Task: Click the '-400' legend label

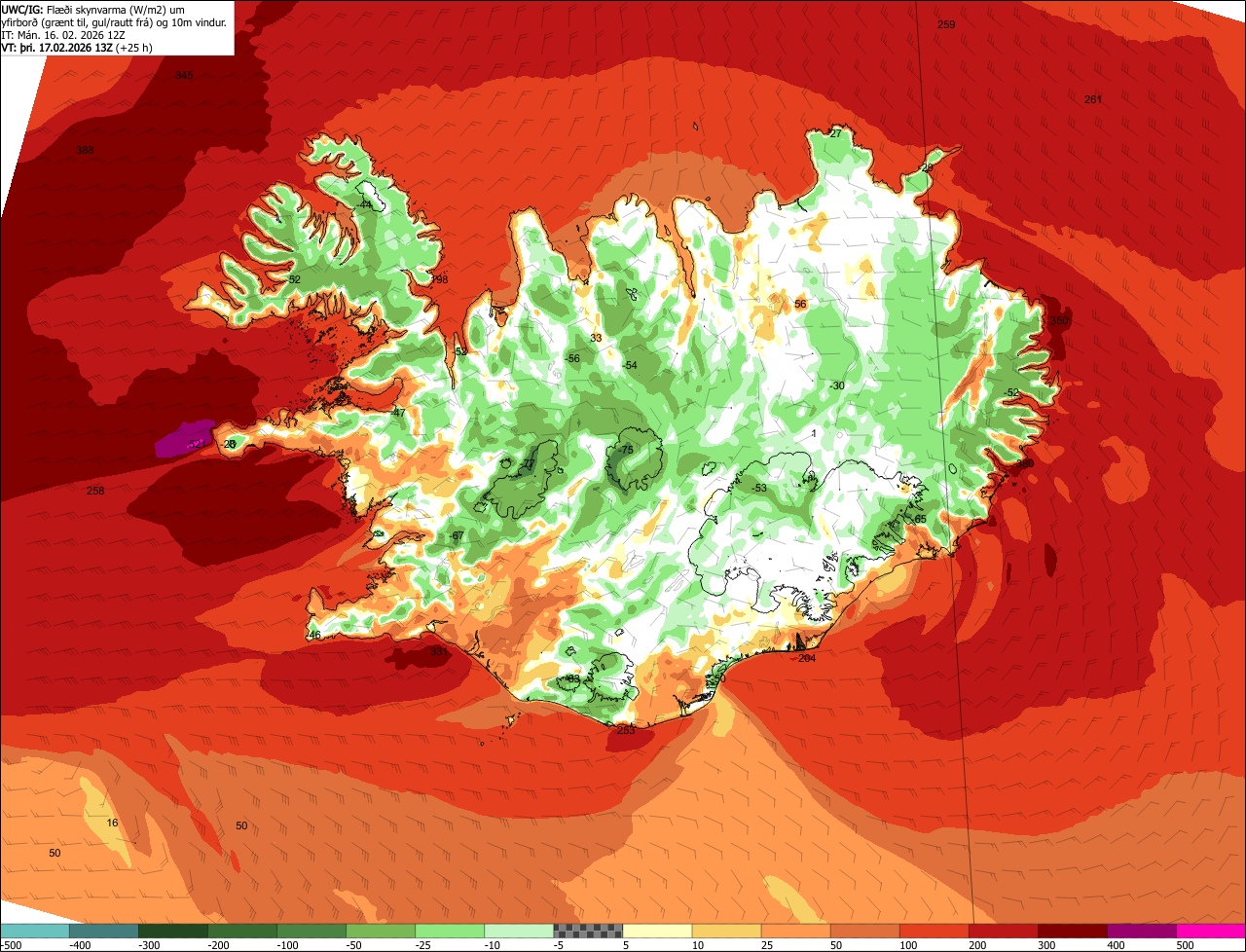Action: click(80, 944)
